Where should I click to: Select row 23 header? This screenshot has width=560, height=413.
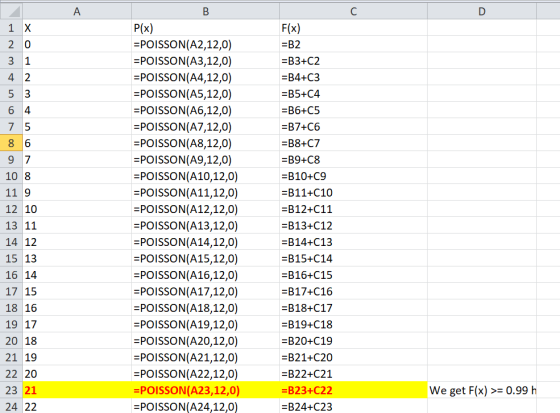[x=11, y=390]
